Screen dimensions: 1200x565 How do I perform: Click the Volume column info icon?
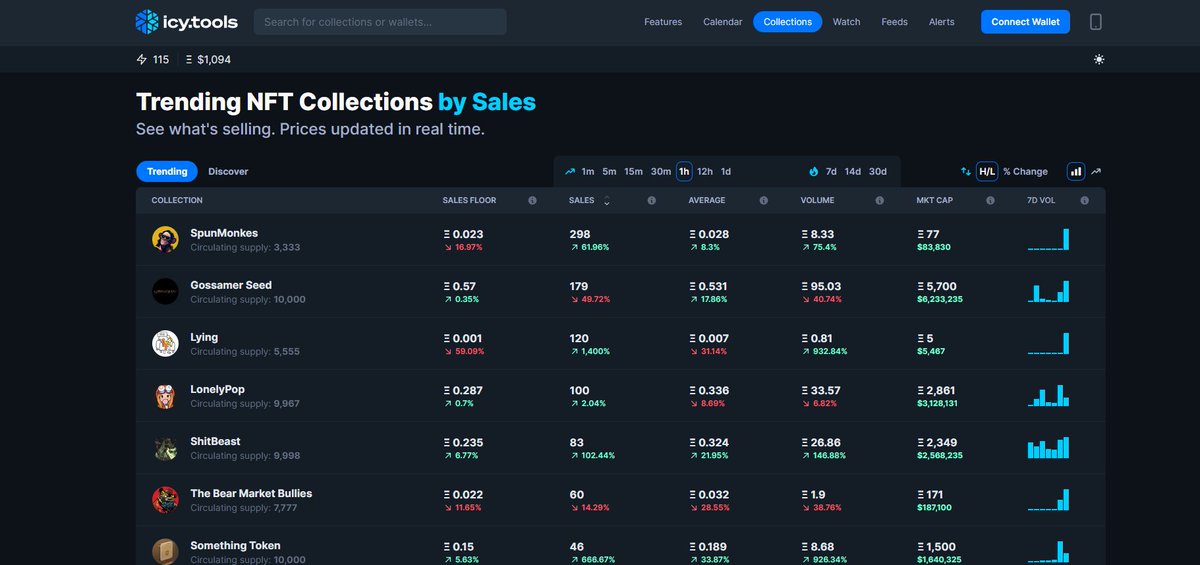879,201
